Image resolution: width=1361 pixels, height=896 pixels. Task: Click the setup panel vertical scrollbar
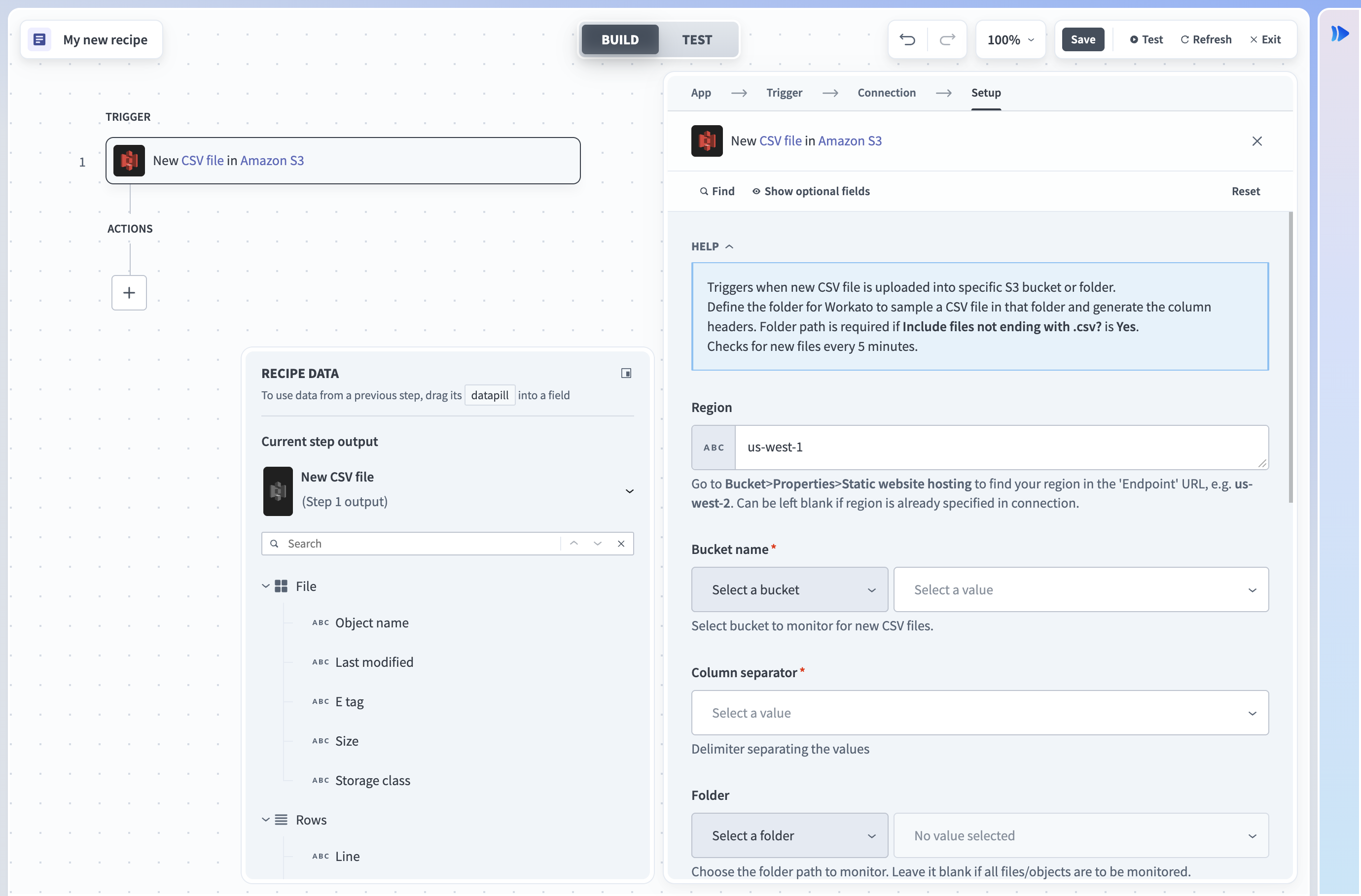click(1290, 358)
